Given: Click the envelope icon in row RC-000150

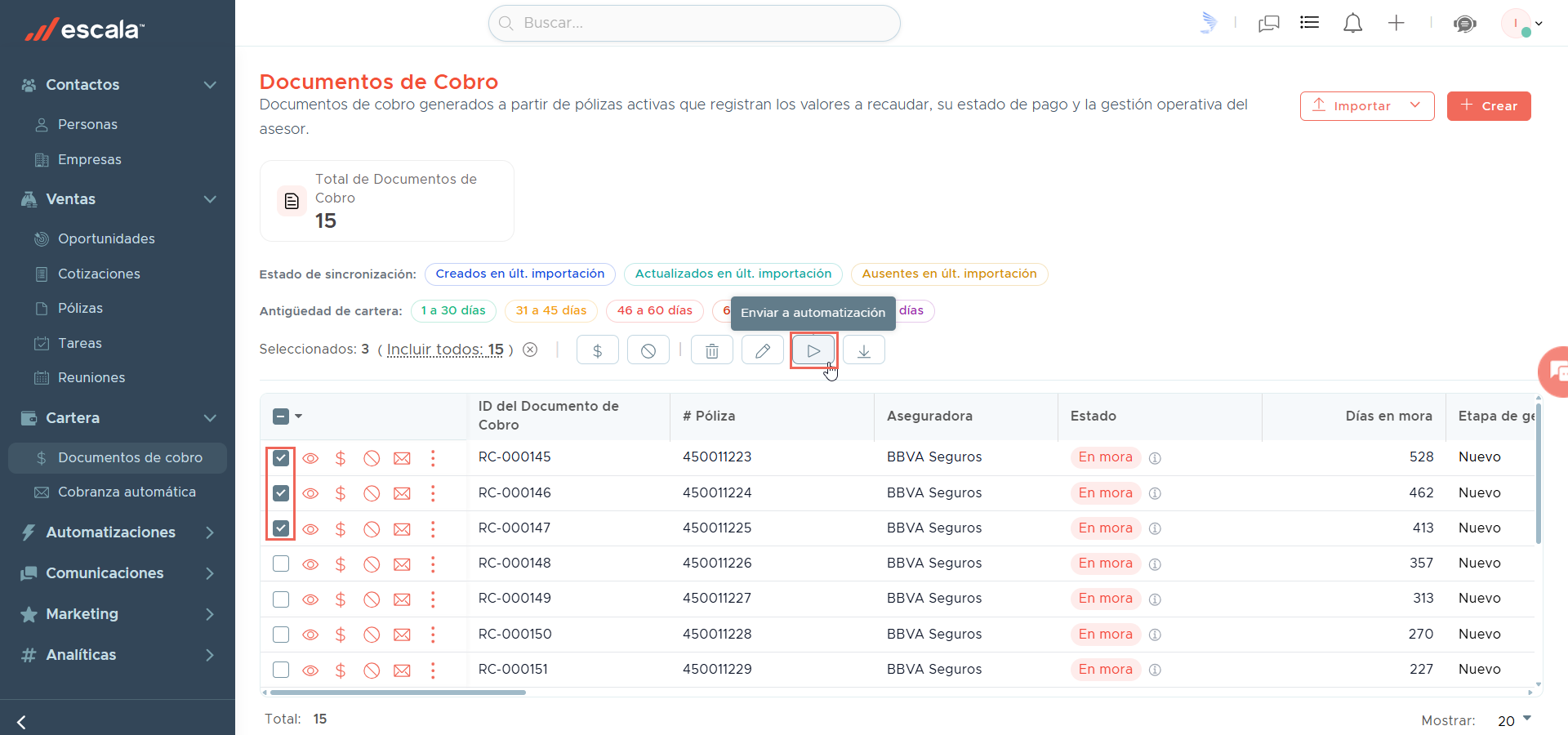Looking at the screenshot, I should click(402, 635).
